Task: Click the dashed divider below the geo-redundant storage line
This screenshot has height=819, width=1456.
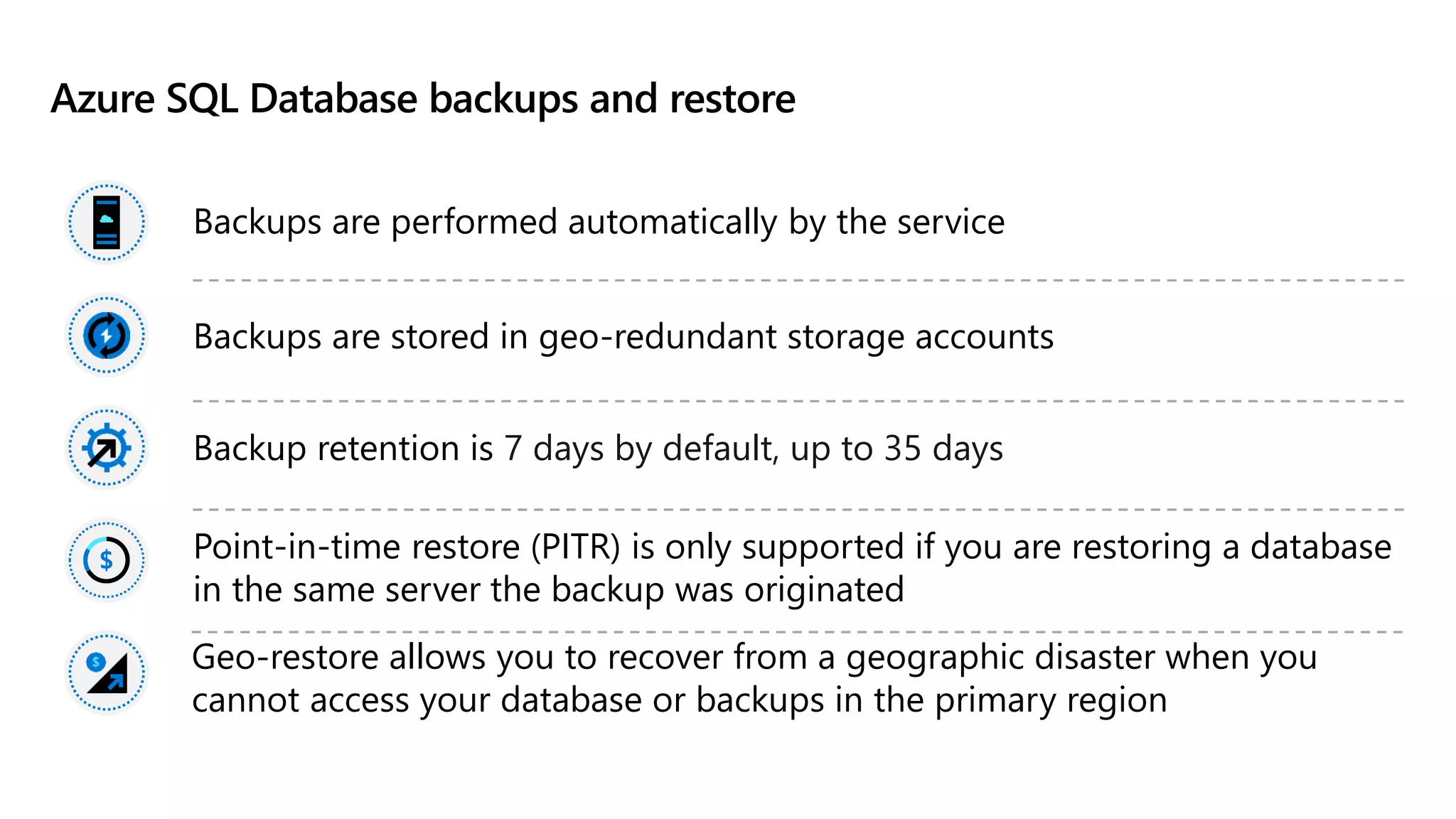Action: pyautogui.click(x=798, y=402)
